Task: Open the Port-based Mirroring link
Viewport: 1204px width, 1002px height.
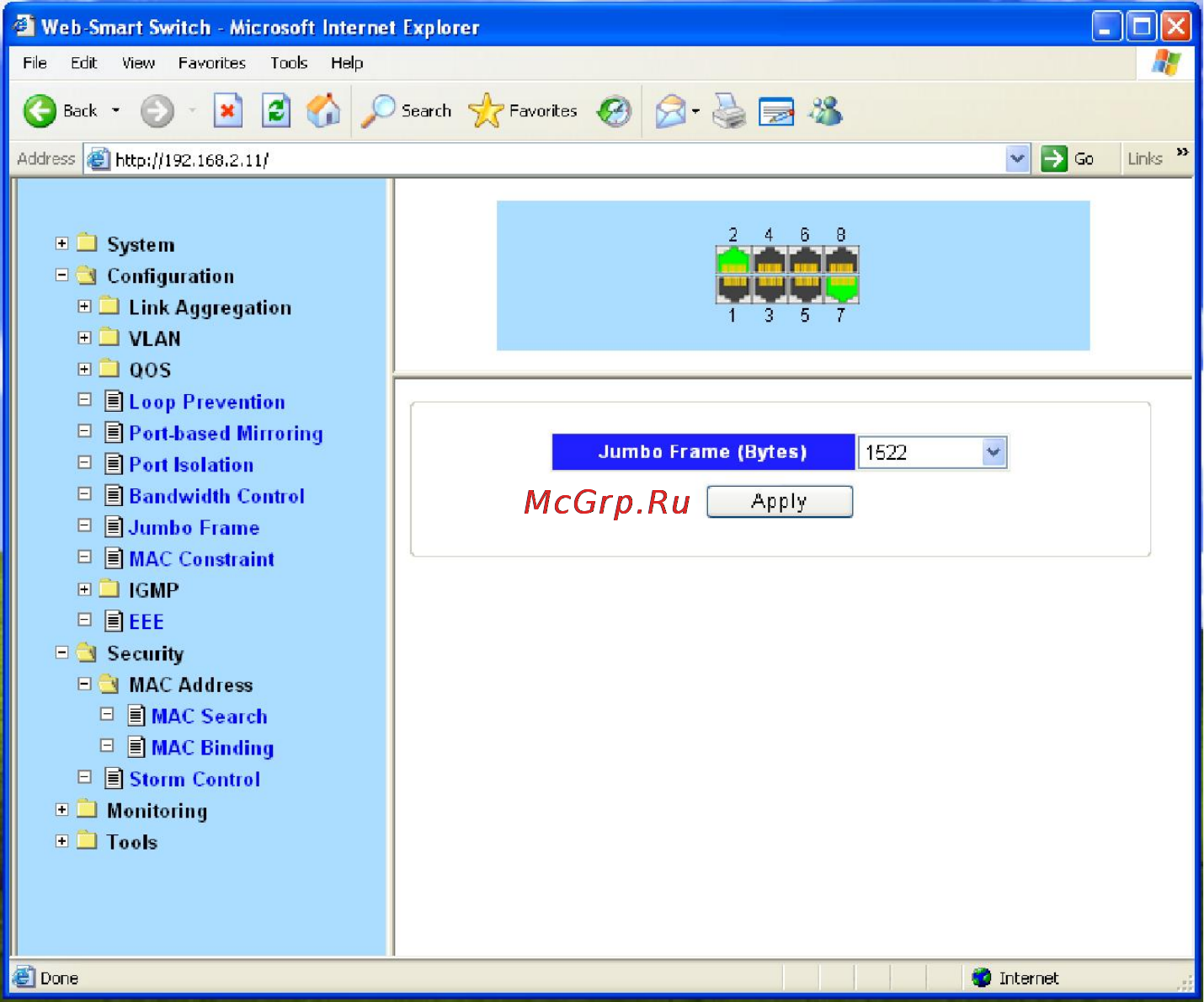Action: click(x=226, y=433)
